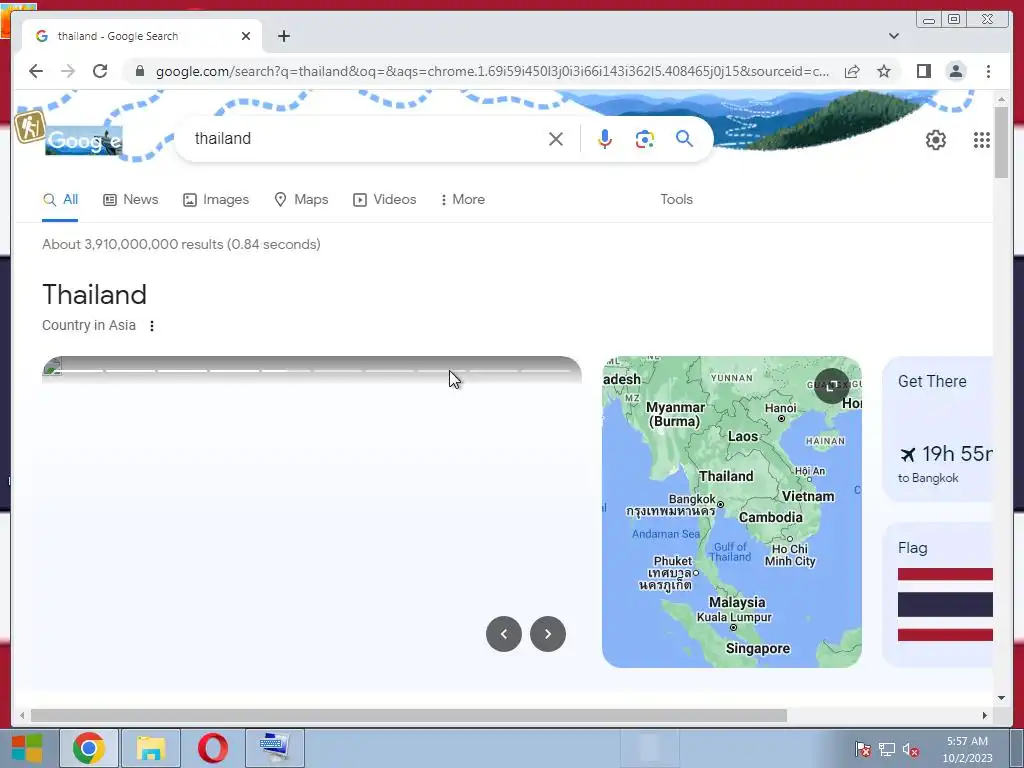Viewport: 1024px width, 768px height.
Task: Open File Explorer from the taskbar
Action: pos(151,748)
